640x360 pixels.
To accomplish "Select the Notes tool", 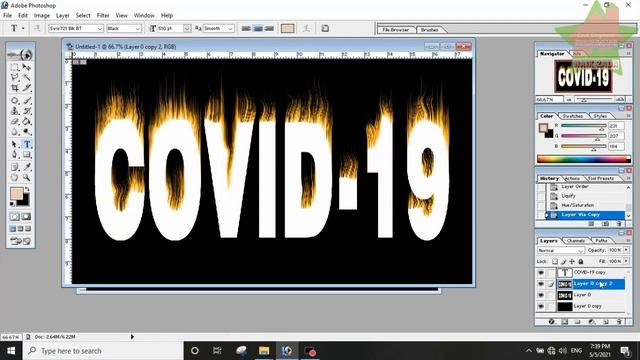I will tap(15, 167).
